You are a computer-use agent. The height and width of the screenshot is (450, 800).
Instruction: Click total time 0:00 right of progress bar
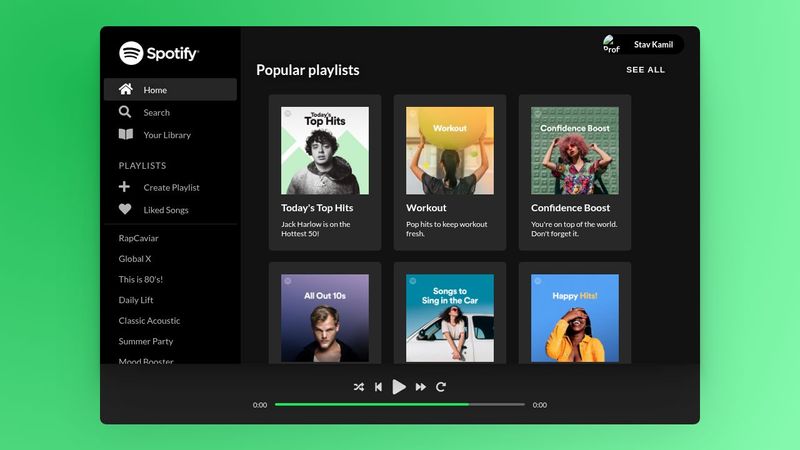tap(540, 405)
